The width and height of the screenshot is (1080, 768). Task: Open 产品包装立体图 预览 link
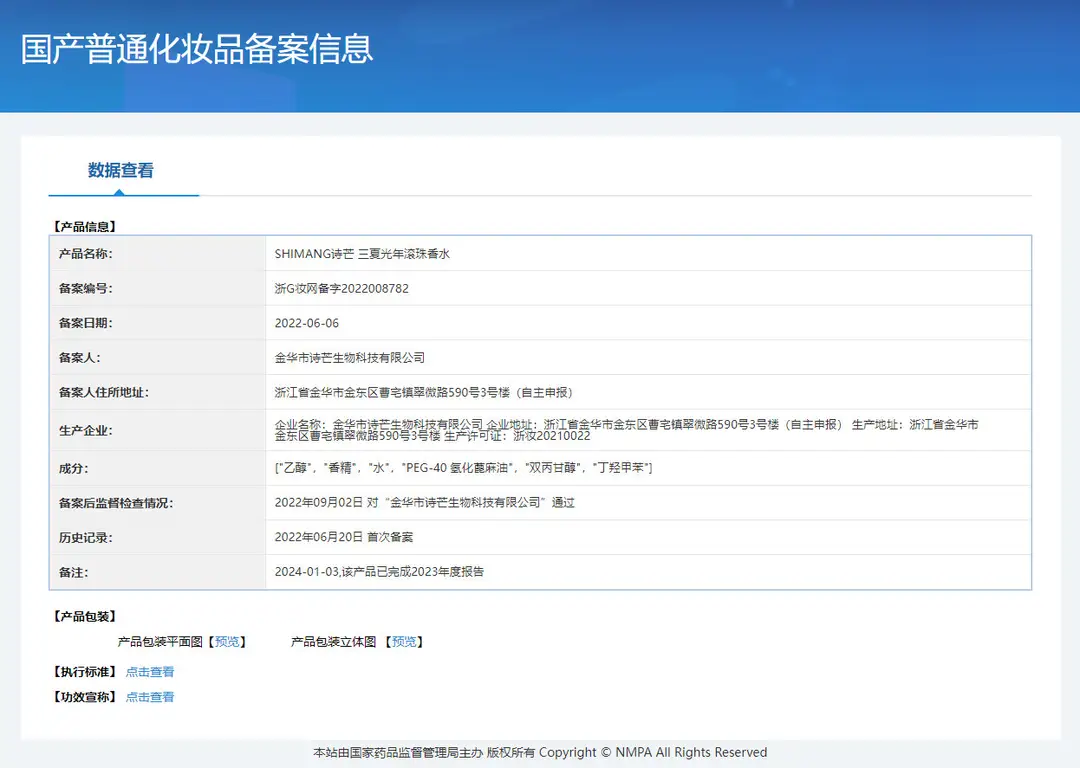(404, 642)
